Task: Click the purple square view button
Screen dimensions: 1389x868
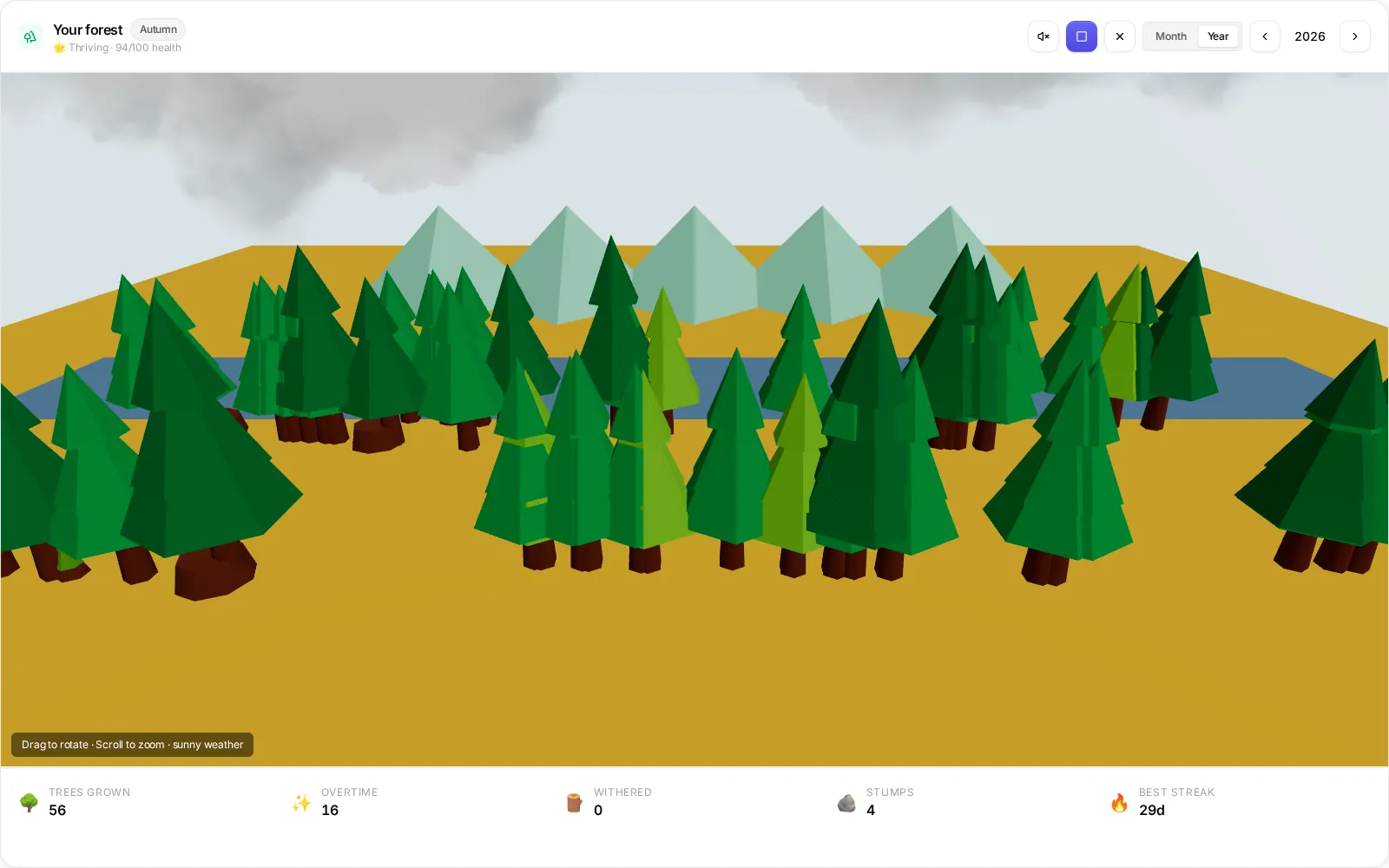Action: 1082,36
